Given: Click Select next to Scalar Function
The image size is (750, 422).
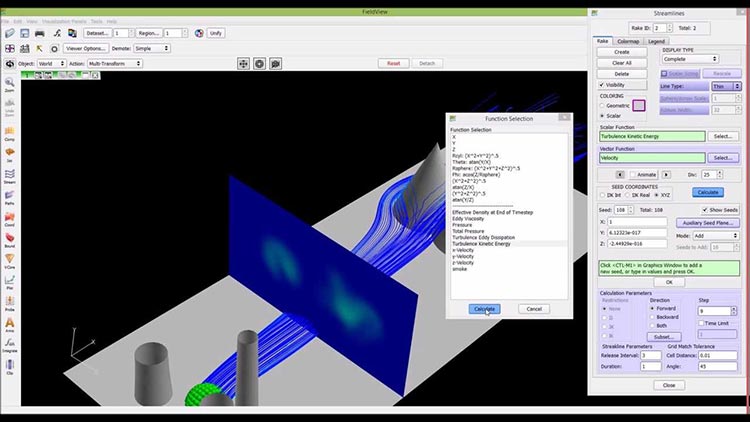Looking at the screenshot, I should click(x=723, y=136).
